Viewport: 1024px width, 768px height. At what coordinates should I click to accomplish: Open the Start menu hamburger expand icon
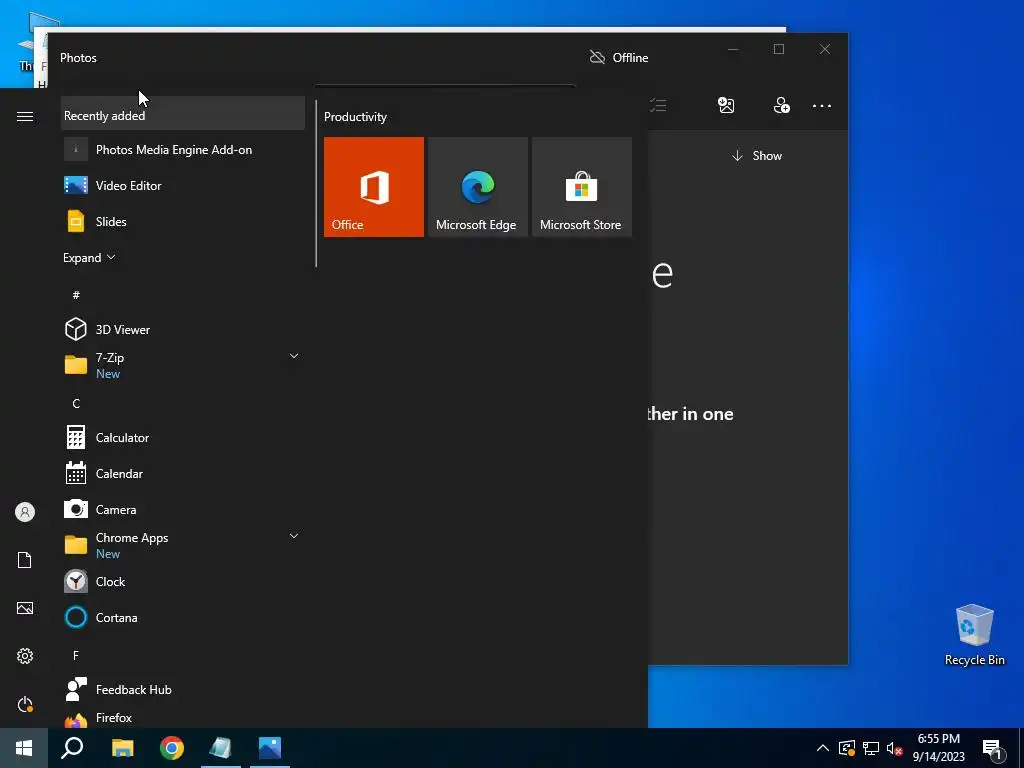[25, 116]
